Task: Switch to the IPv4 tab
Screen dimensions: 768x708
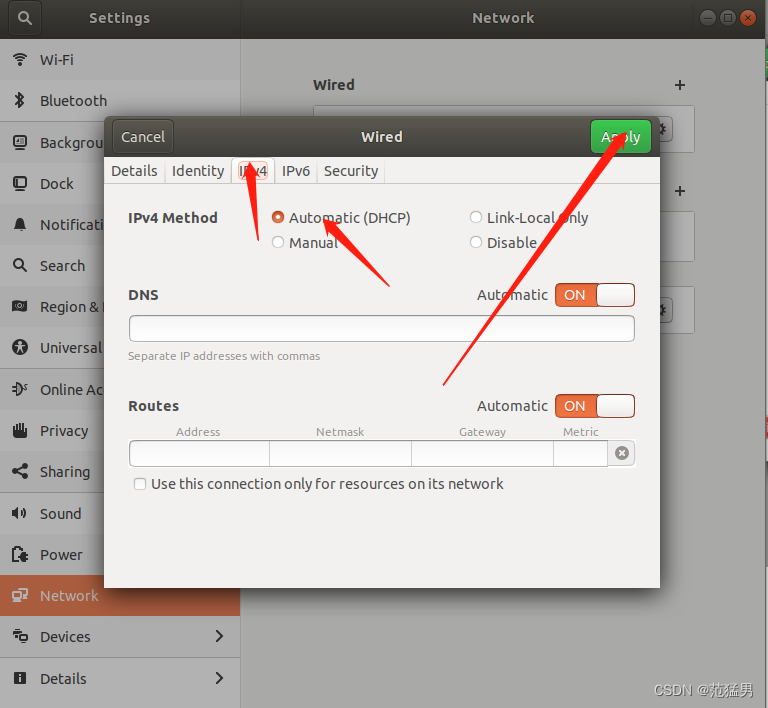Action: point(253,171)
